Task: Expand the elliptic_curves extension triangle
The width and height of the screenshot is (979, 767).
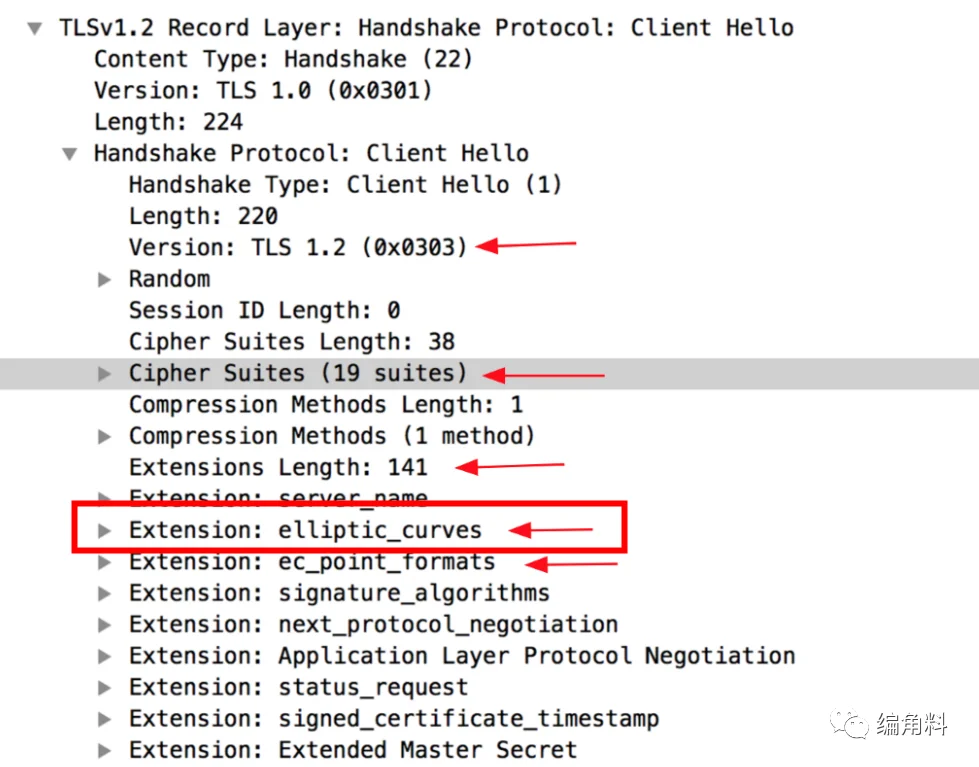Action: click(104, 530)
